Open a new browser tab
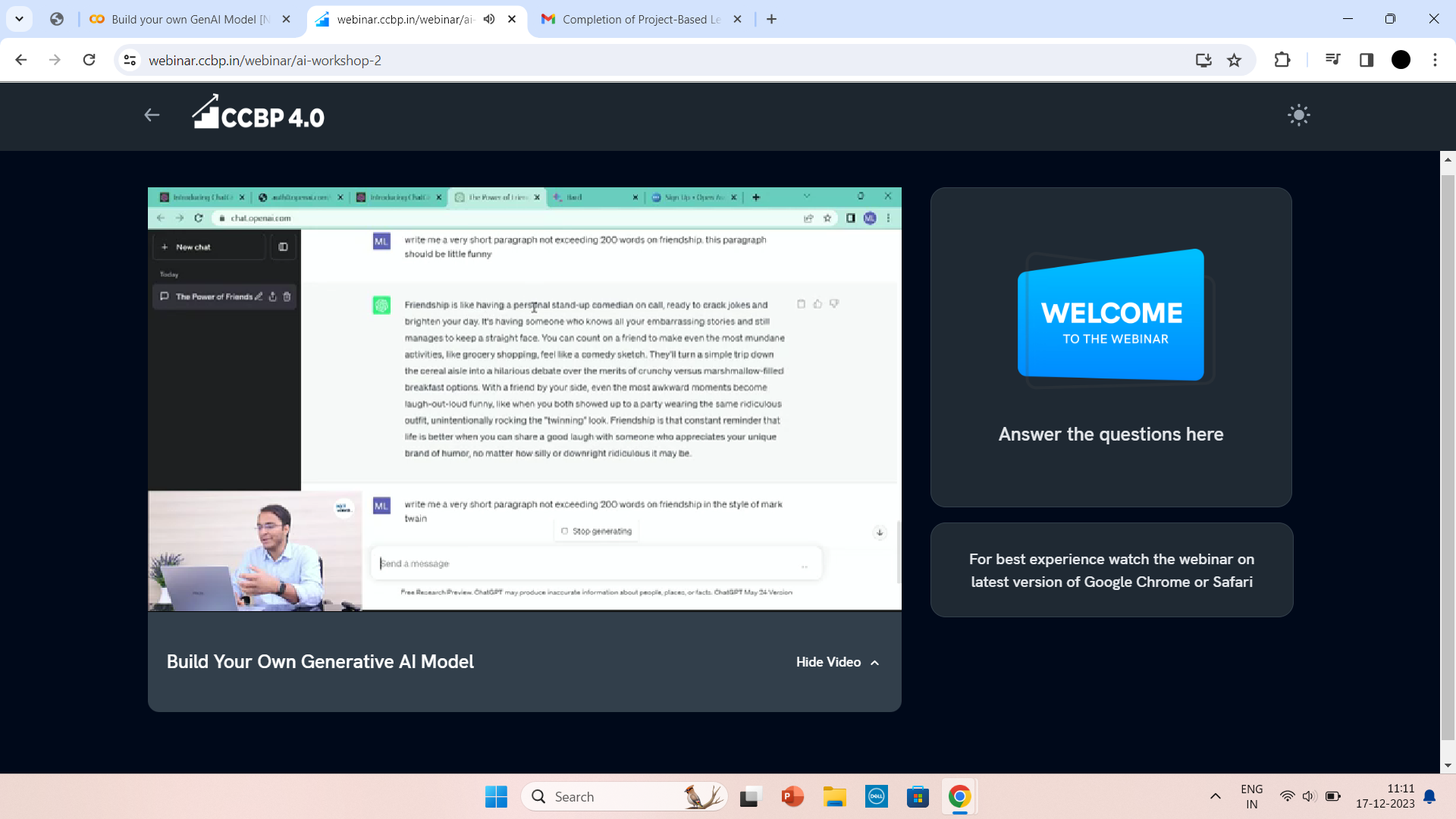This screenshot has width=1456, height=819. click(x=771, y=19)
